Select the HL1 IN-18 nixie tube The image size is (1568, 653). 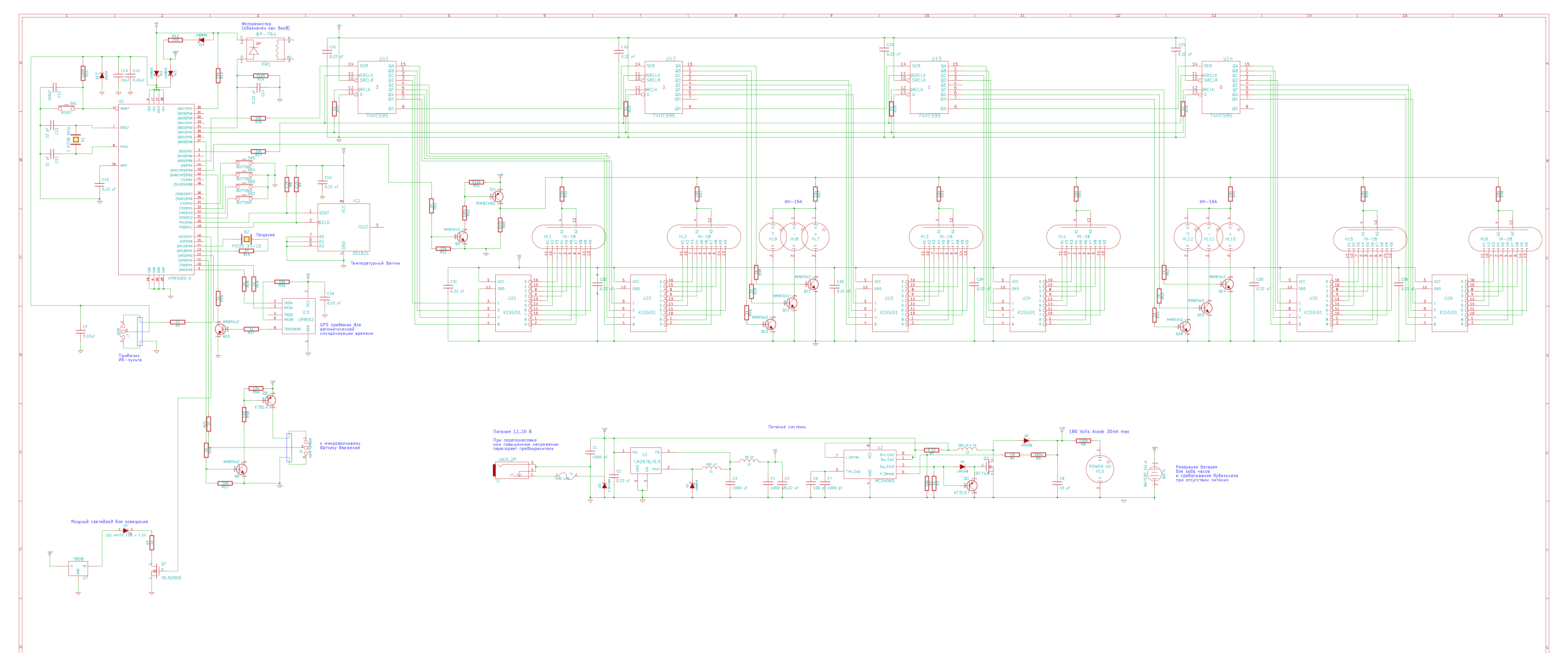[569, 237]
